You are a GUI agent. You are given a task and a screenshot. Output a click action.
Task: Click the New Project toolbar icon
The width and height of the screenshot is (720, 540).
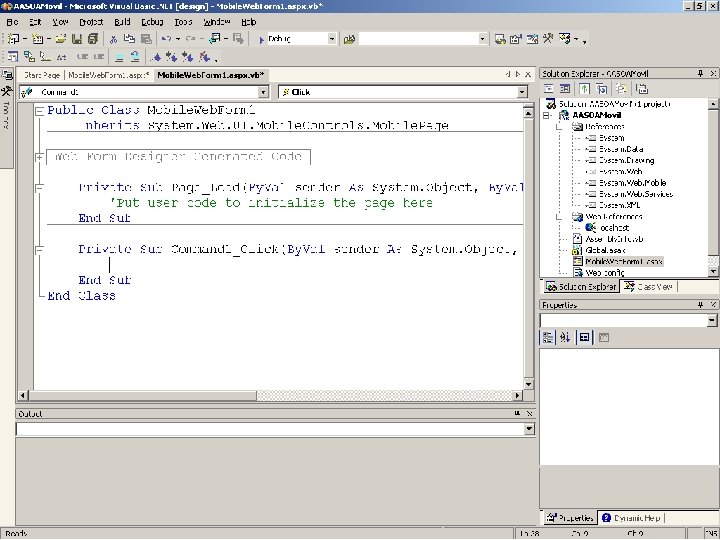tap(13, 39)
